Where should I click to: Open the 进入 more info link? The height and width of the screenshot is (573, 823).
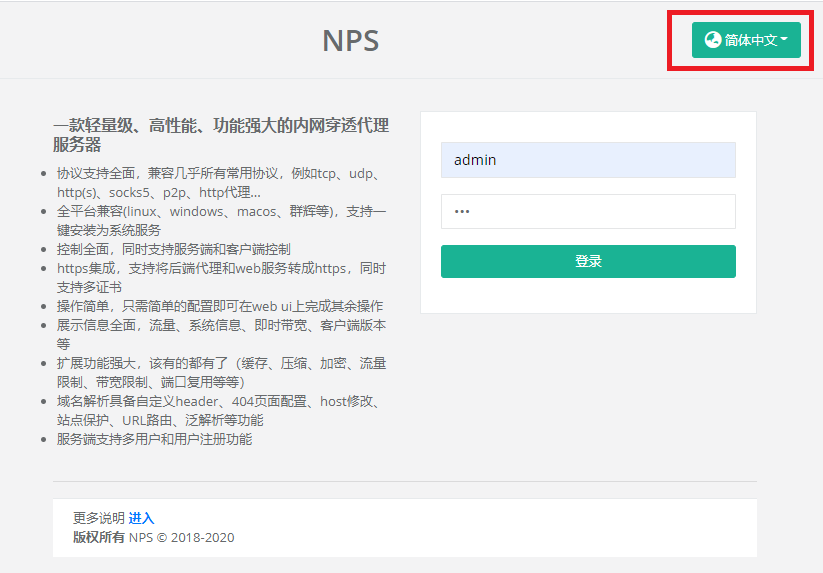(141, 518)
